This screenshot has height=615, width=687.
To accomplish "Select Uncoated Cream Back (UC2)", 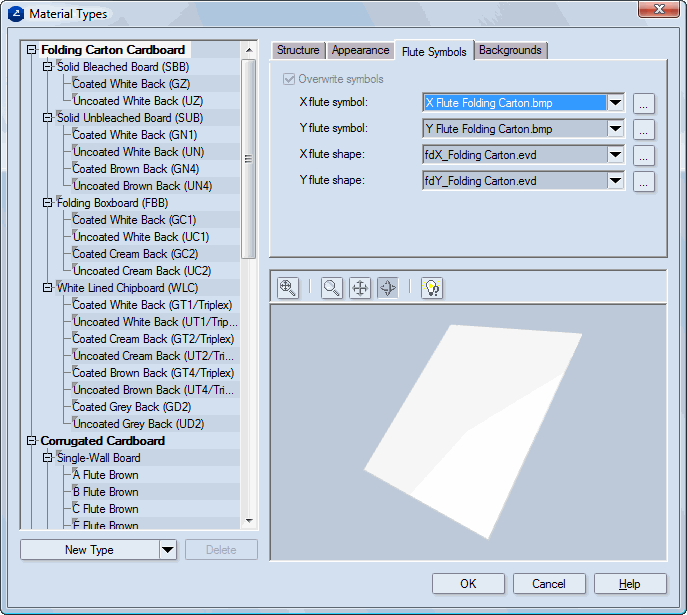I will pyautogui.click(x=142, y=271).
